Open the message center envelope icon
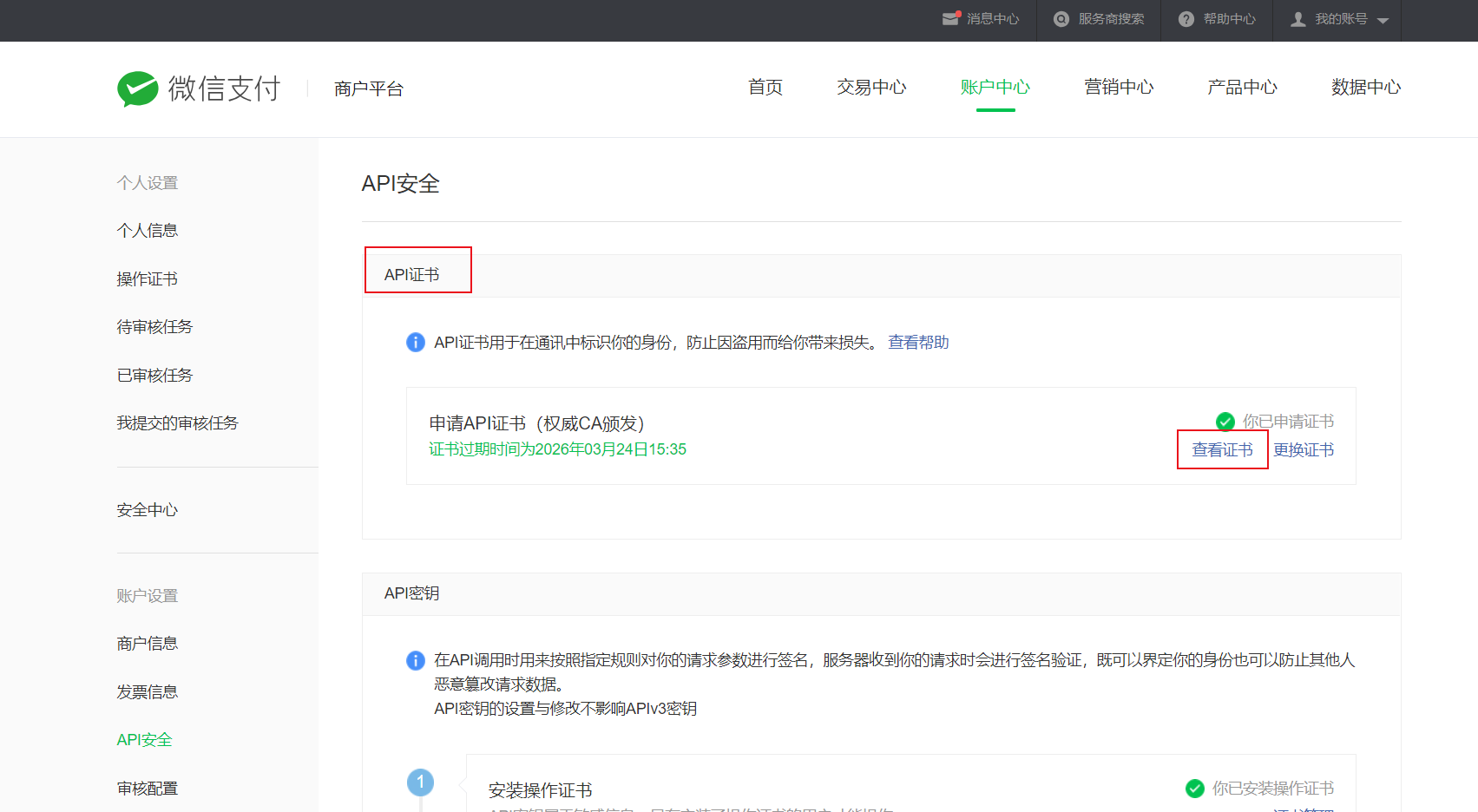Viewport: 1478px width, 812px height. click(x=951, y=18)
